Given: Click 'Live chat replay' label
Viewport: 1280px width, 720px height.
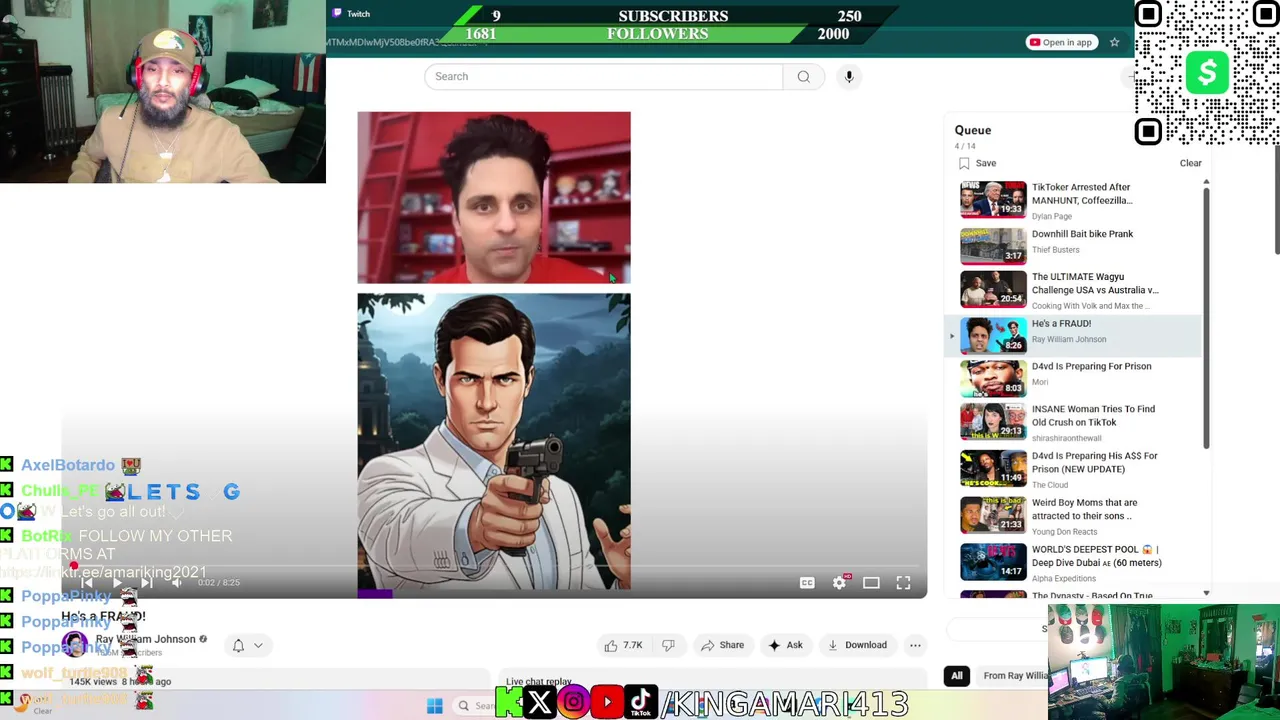Looking at the screenshot, I should coord(538,682).
